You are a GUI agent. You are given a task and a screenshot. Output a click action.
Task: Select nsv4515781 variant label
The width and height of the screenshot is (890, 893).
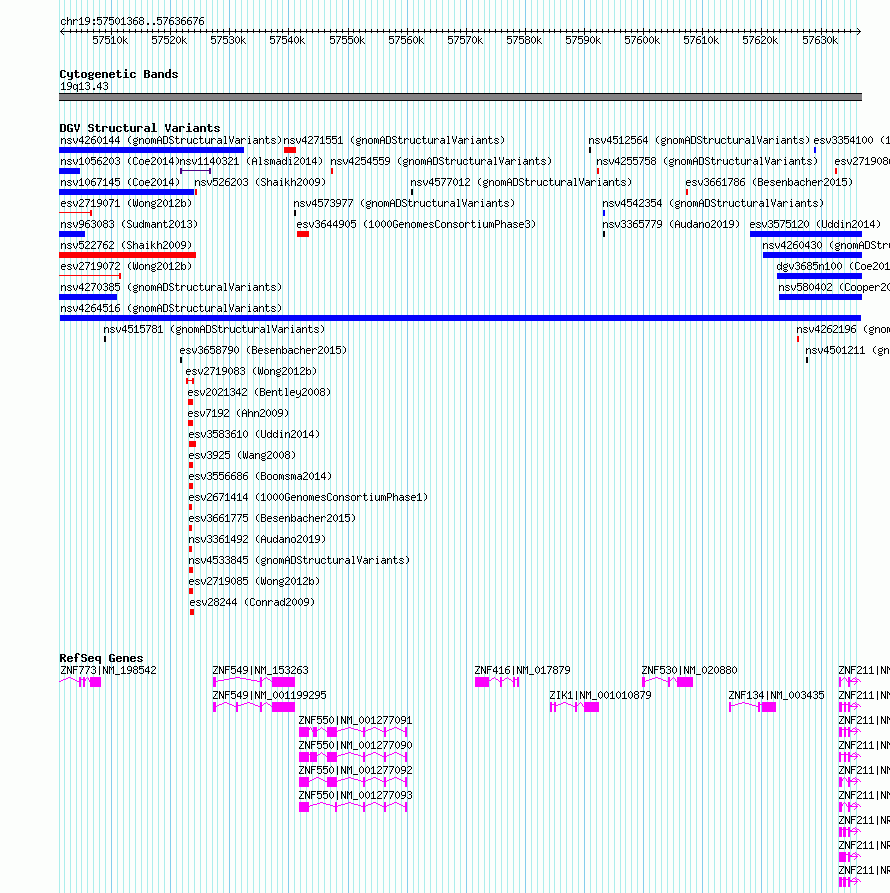[x=214, y=329]
